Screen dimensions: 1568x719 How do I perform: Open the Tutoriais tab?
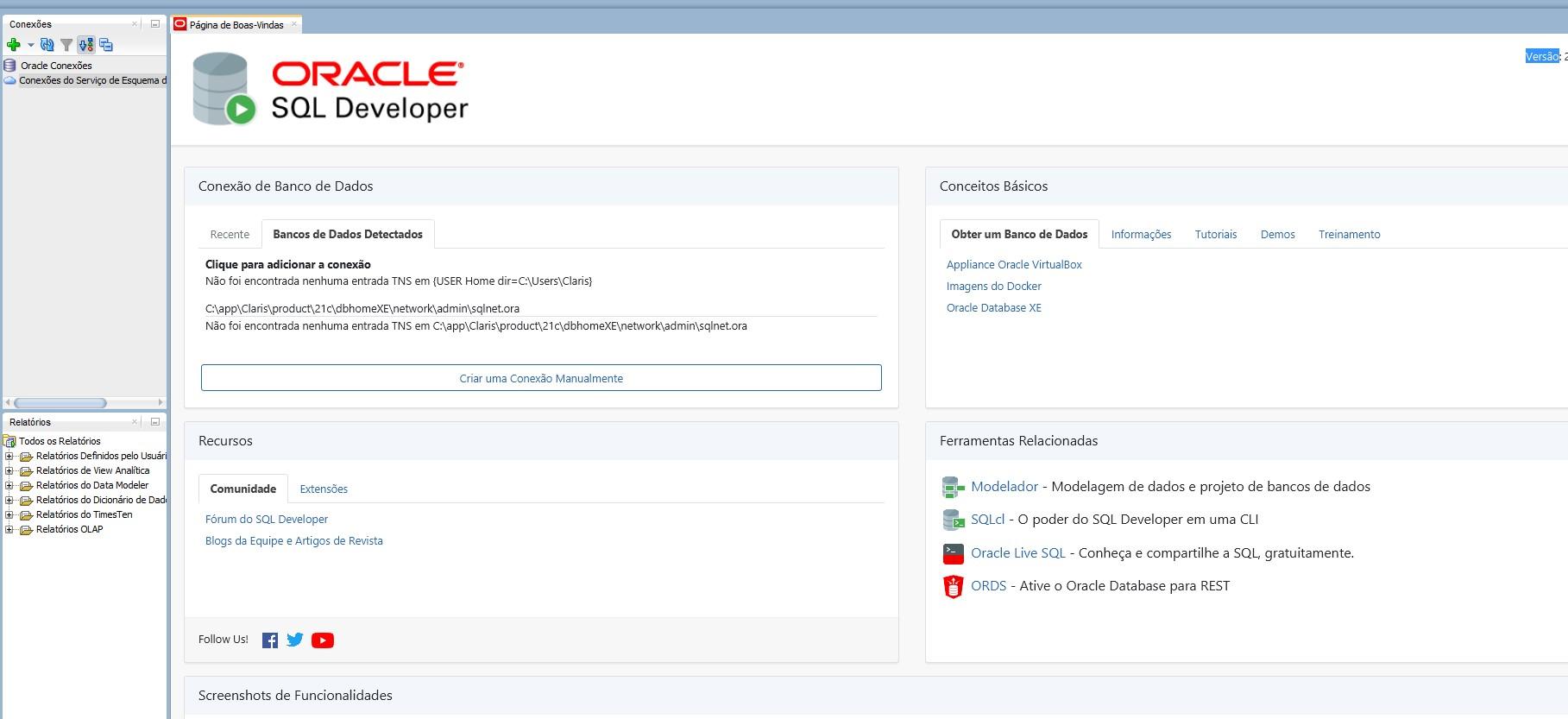tap(1216, 235)
